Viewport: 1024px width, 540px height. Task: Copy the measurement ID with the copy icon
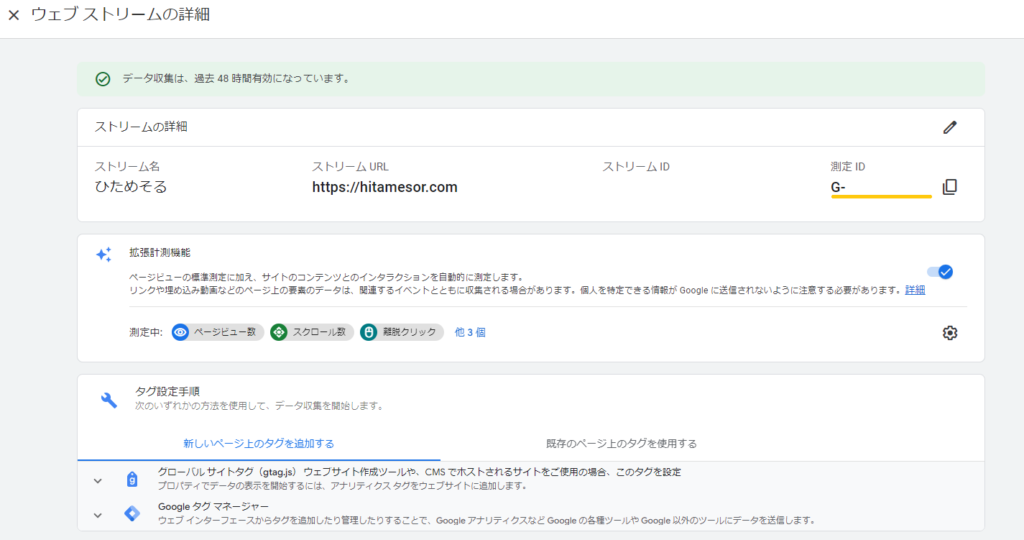pos(949,187)
